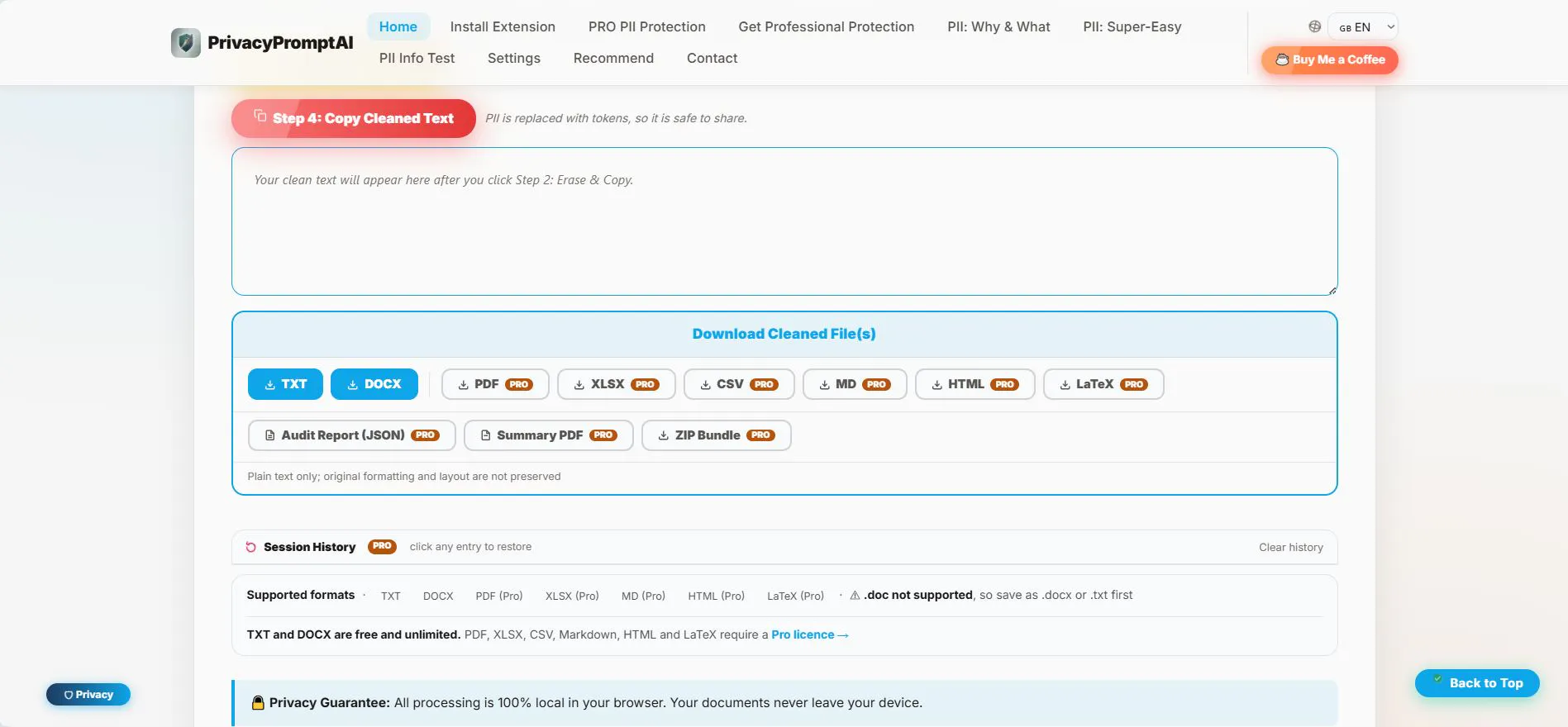The image size is (1568, 727).
Task: Download cleaned file as MD
Action: click(855, 384)
